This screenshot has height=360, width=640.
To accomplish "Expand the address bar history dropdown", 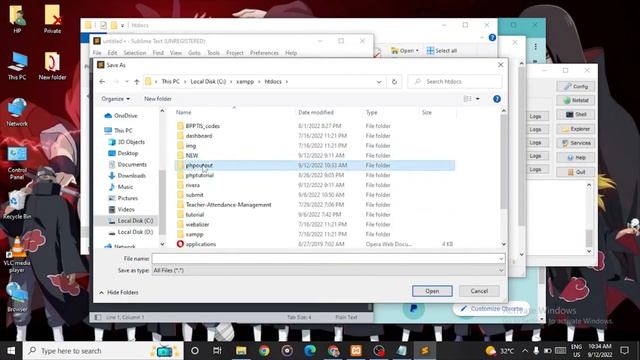I will click(379, 82).
